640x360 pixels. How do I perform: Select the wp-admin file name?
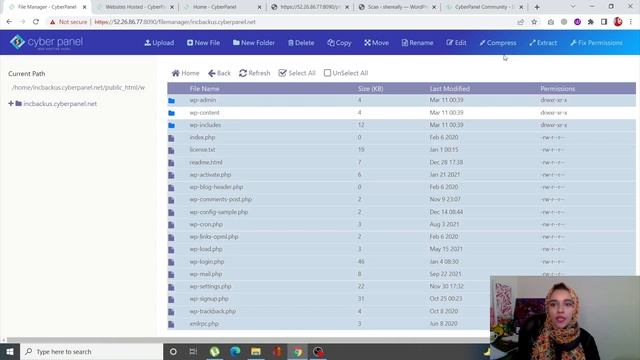pyautogui.click(x=203, y=100)
